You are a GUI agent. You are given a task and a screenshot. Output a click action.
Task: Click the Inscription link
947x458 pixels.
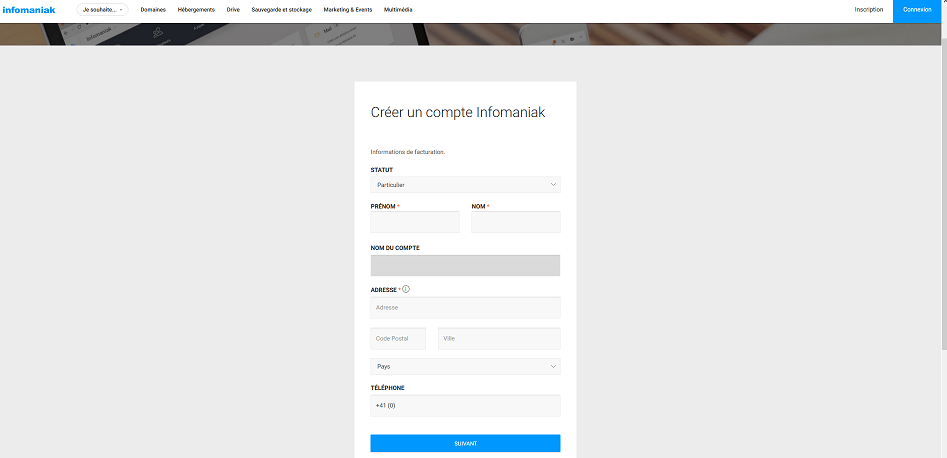pyautogui.click(x=868, y=10)
